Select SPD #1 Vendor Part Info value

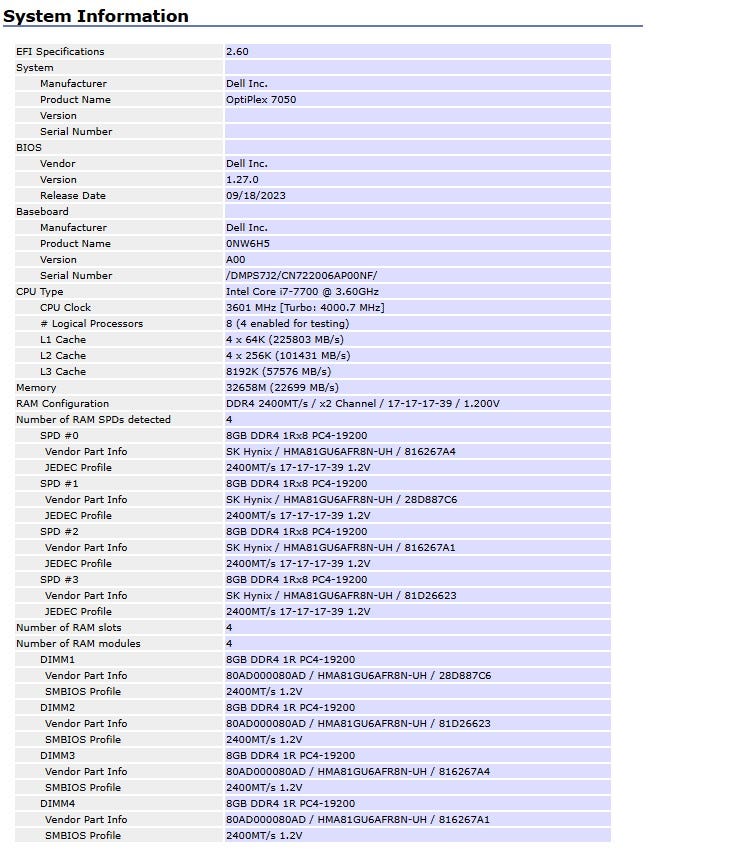(341, 500)
